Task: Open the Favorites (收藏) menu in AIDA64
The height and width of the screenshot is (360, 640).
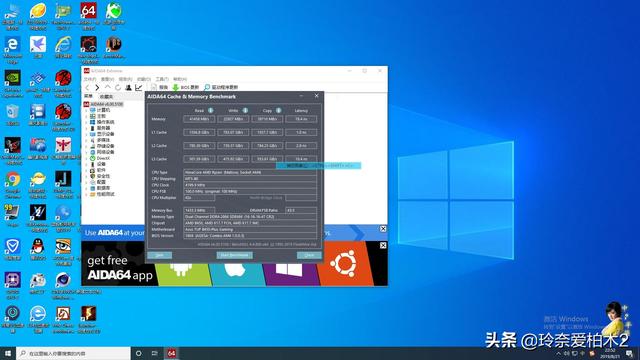Action: [x=144, y=79]
